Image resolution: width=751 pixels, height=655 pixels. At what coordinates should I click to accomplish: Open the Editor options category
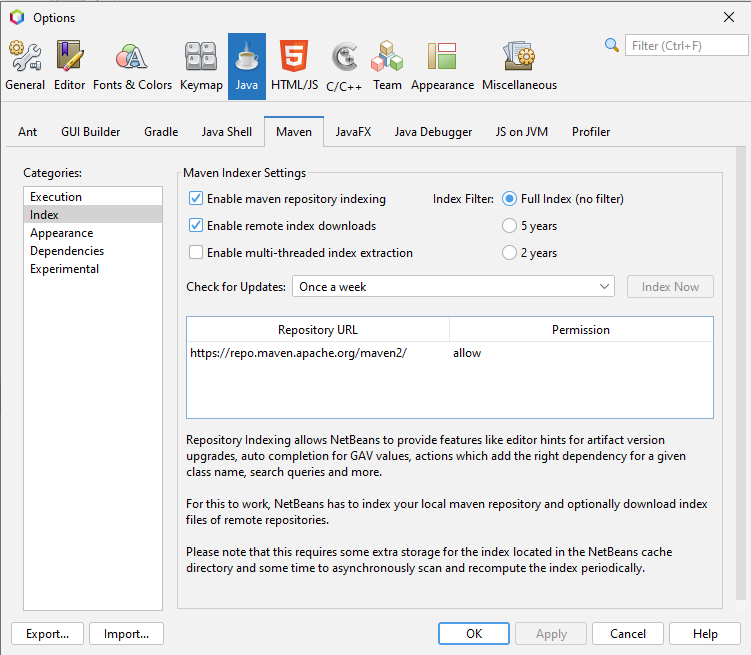click(x=69, y=66)
